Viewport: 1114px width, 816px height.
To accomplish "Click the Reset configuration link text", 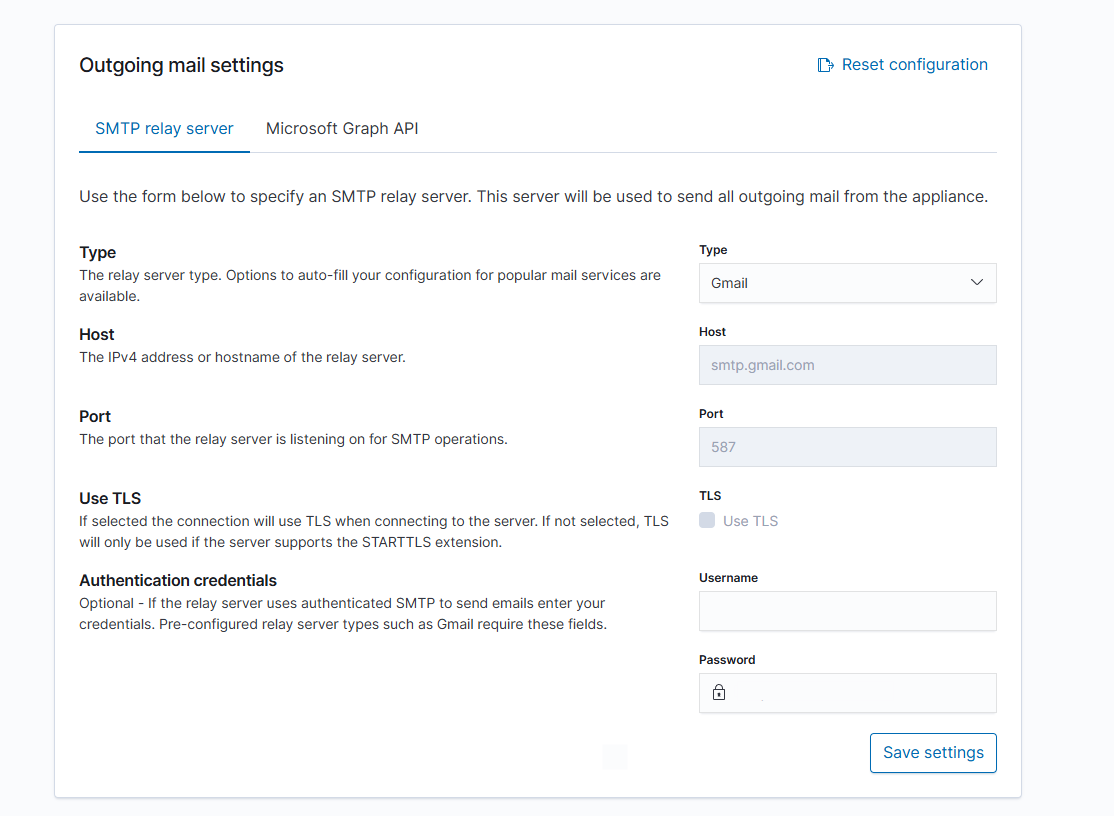I will point(914,65).
